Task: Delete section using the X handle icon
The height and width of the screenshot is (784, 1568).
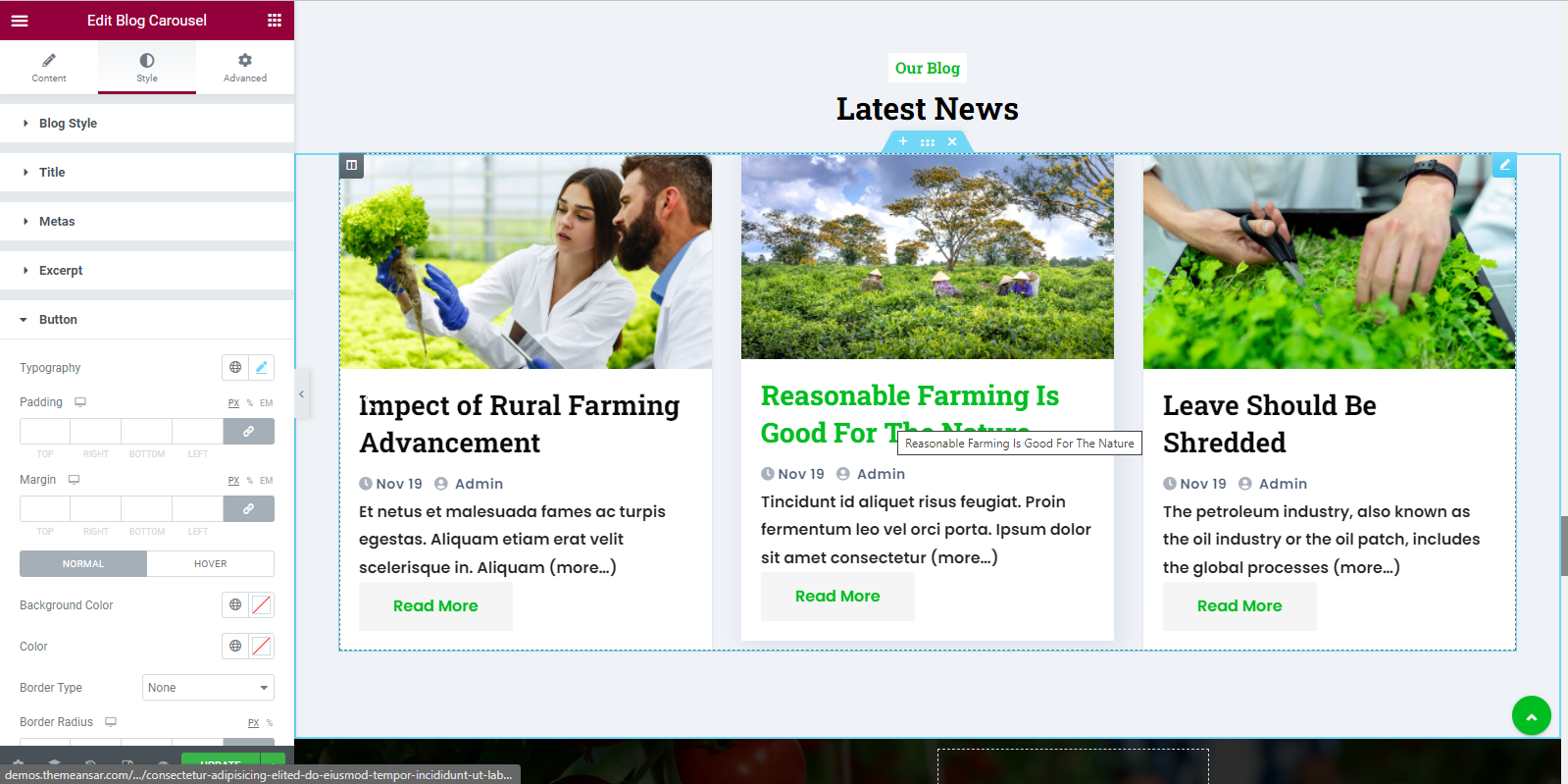Action: (952, 142)
